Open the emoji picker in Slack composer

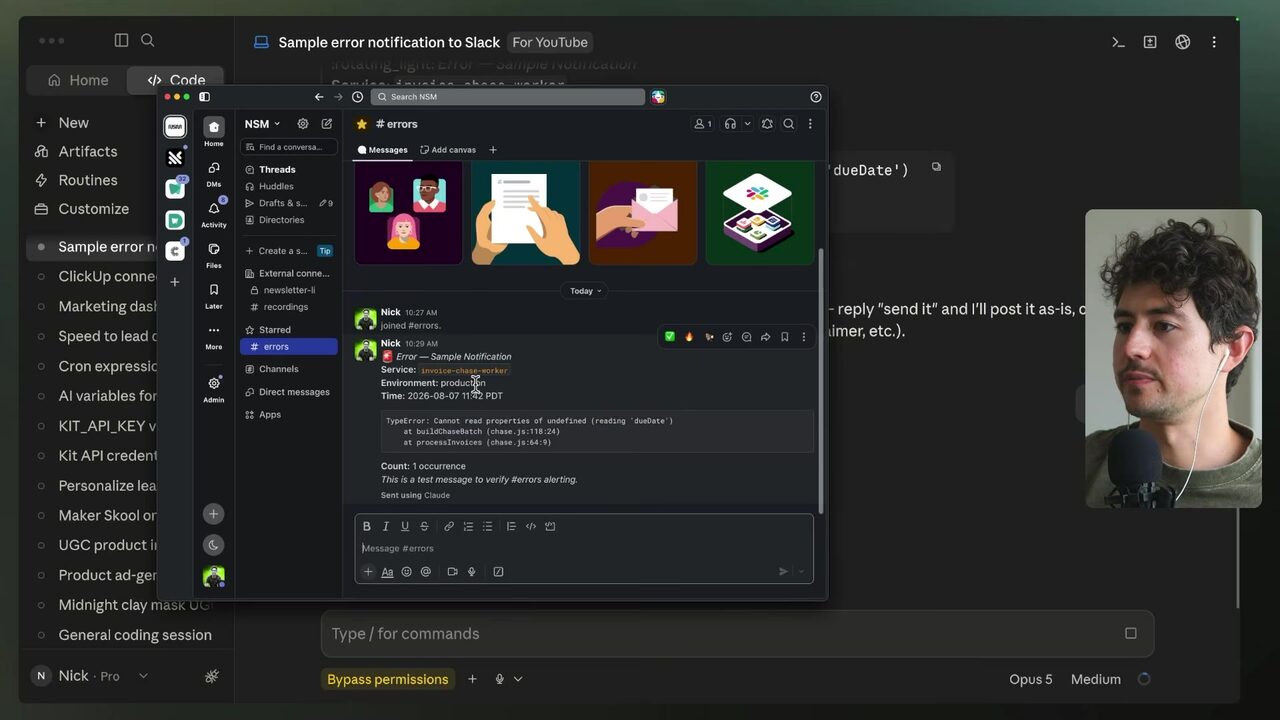click(x=406, y=572)
